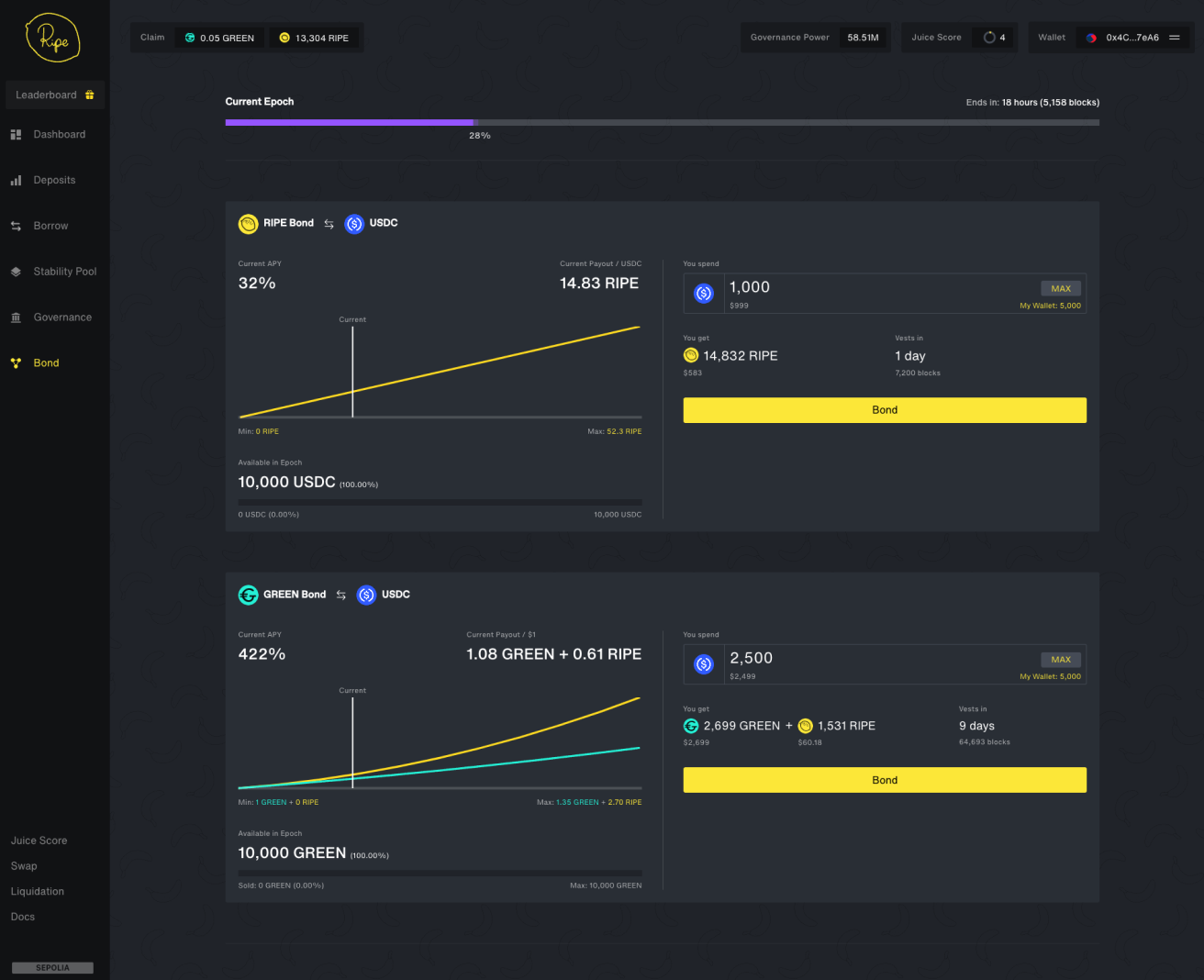Click the RIPE coin icon in claim bar

[x=284, y=38]
